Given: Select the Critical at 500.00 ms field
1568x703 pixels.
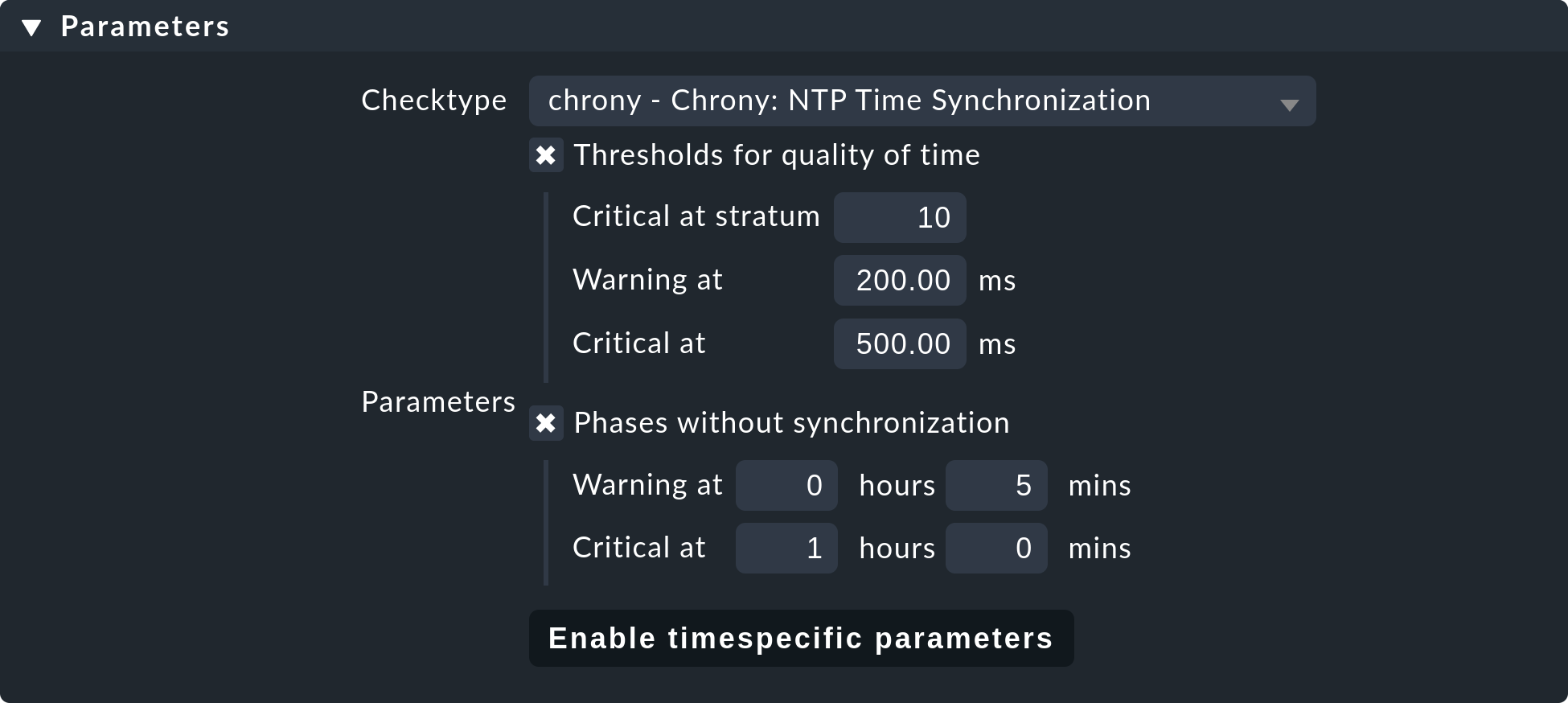Looking at the screenshot, I should (x=899, y=343).
